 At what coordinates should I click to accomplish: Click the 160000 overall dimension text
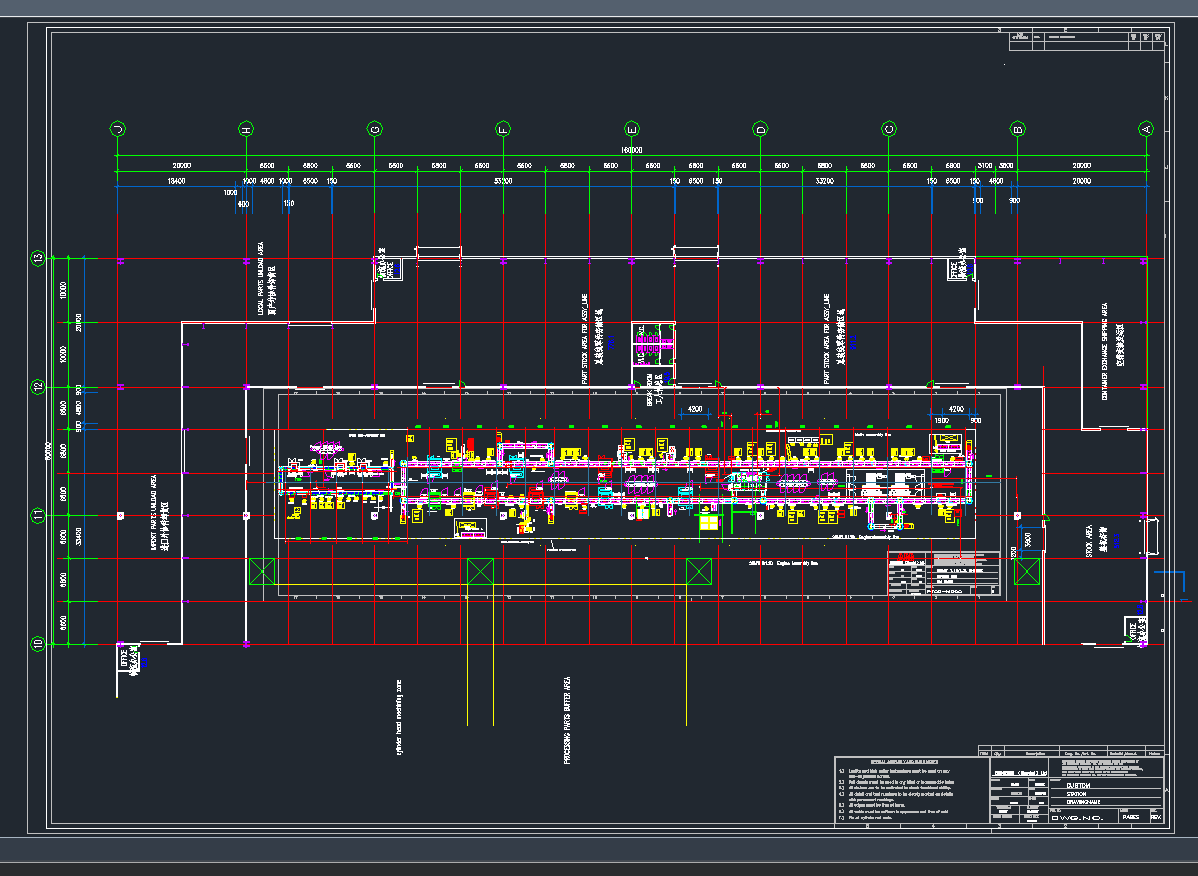pos(631,150)
